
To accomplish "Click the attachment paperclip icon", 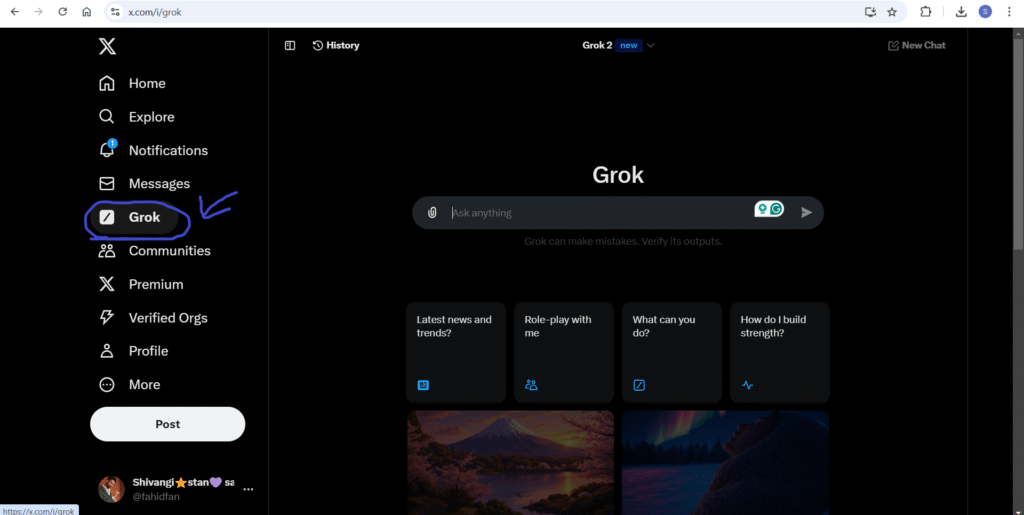I will 432,213.
